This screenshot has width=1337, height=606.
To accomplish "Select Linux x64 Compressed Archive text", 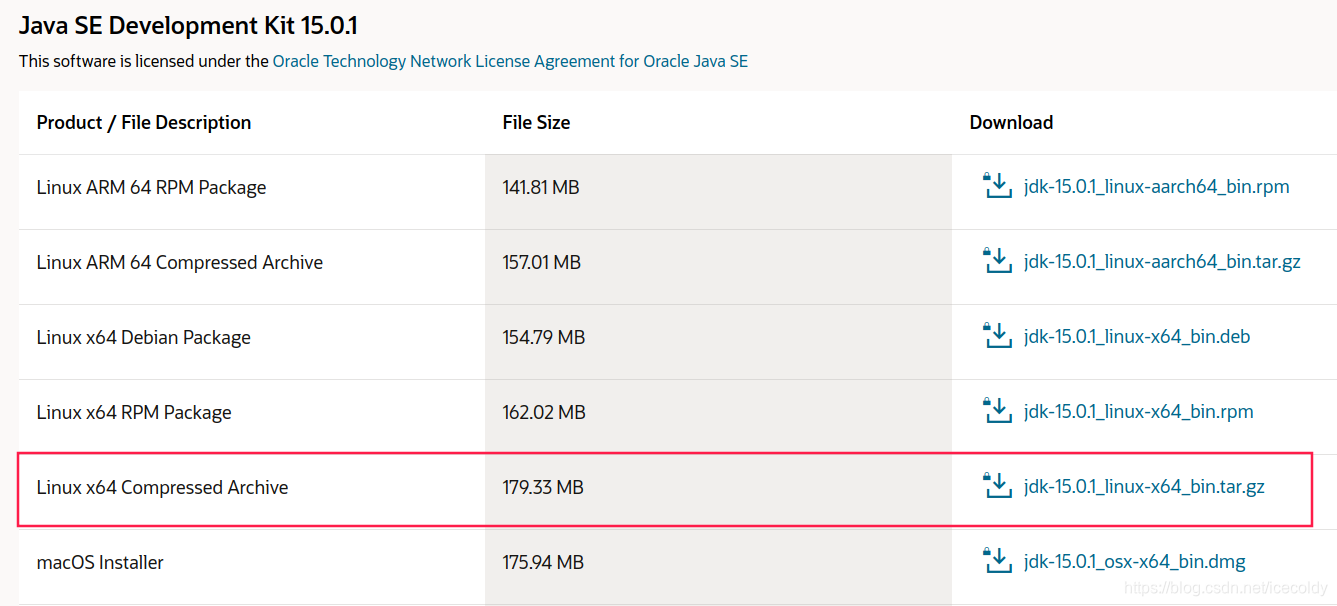I will [x=163, y=488].
